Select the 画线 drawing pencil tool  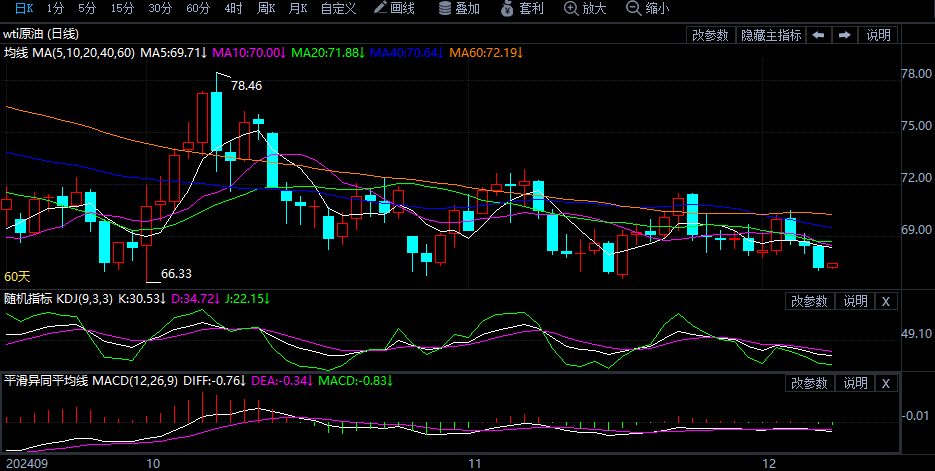pyautogui.click(x=393, y=9)
